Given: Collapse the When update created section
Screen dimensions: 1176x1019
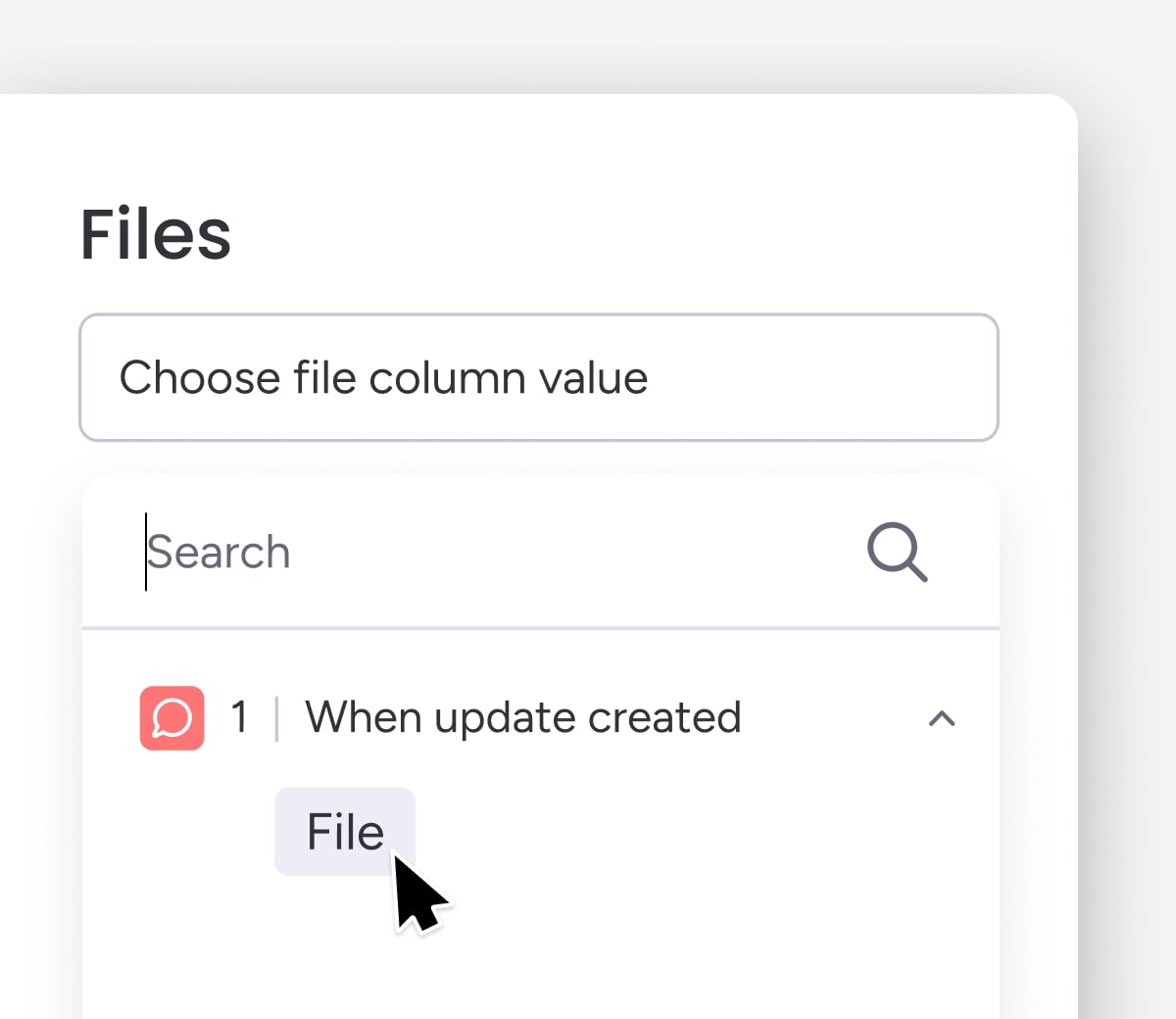Looking at the screenshot, I should click(942, 718).
